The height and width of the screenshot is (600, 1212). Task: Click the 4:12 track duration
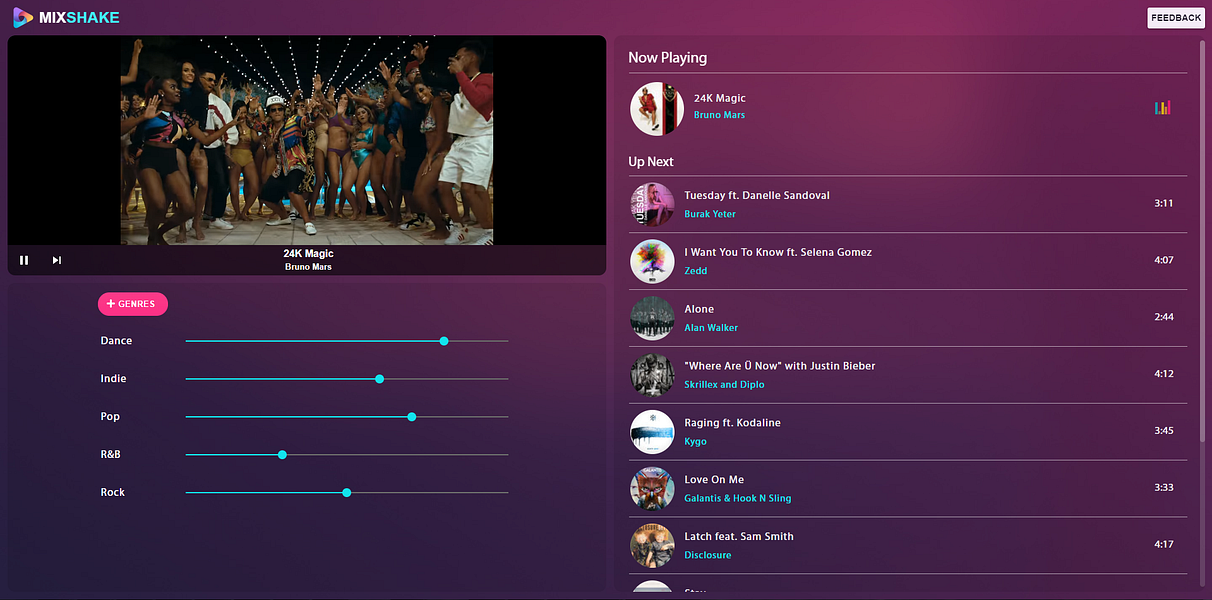tap(1163, 374)
